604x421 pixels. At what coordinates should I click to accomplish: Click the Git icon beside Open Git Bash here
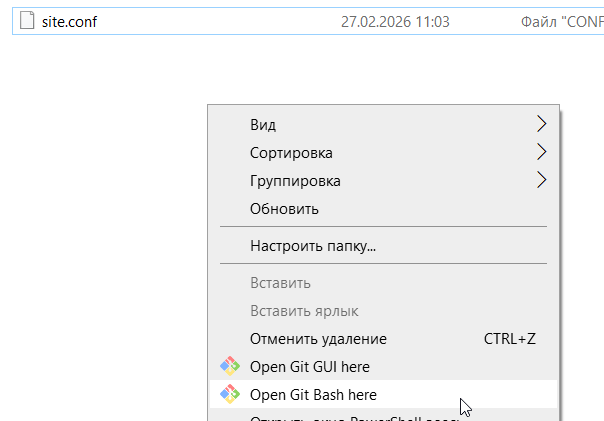[230, 394]
